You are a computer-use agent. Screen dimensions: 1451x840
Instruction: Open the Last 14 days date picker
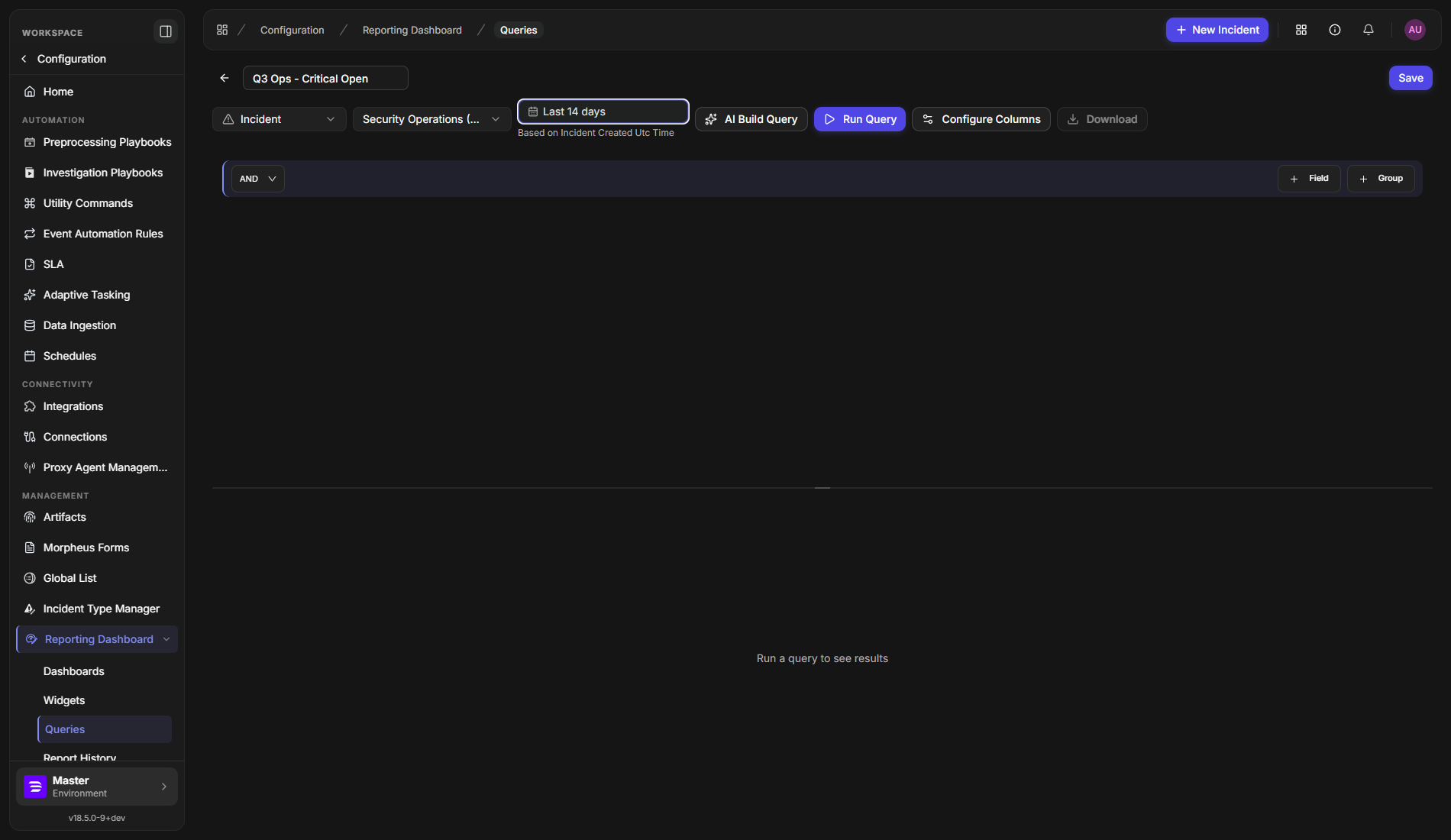pos(603,111)
